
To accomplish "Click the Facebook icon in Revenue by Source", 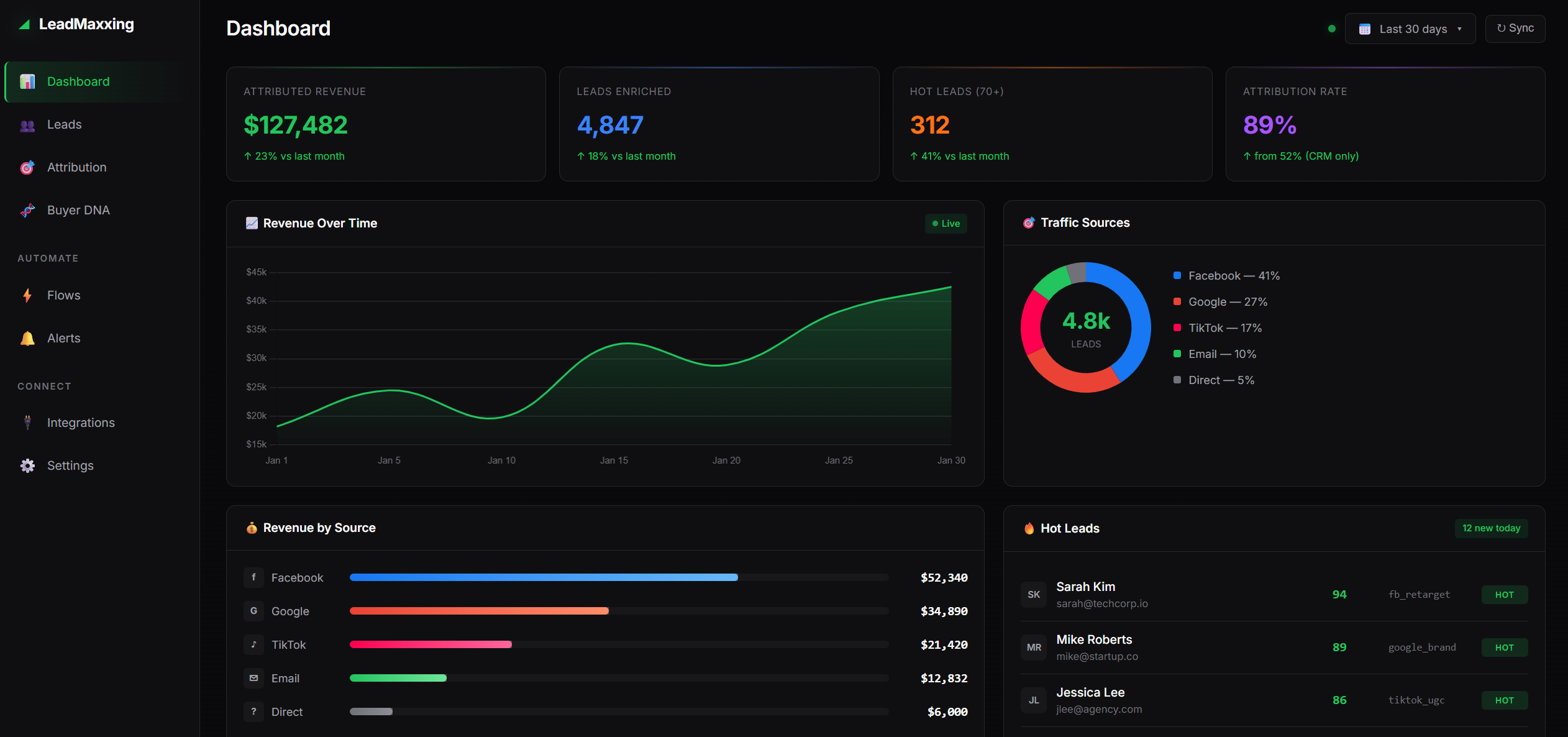I will point(253,577).
